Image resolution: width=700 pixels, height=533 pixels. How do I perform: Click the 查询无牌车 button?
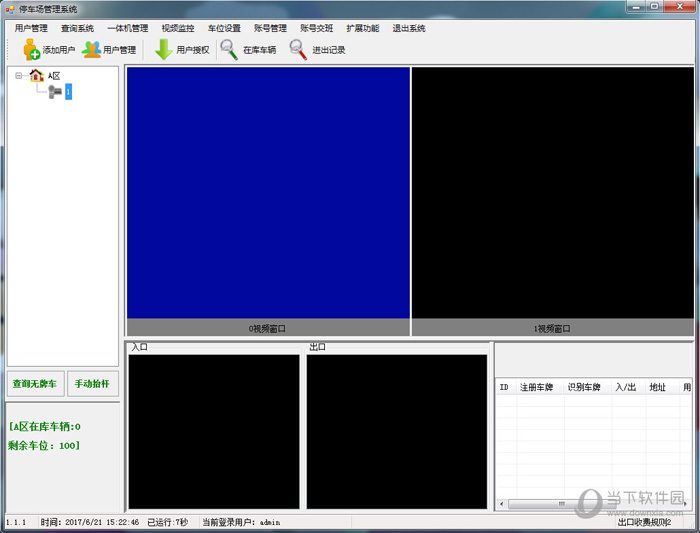(x=35, y=383)
